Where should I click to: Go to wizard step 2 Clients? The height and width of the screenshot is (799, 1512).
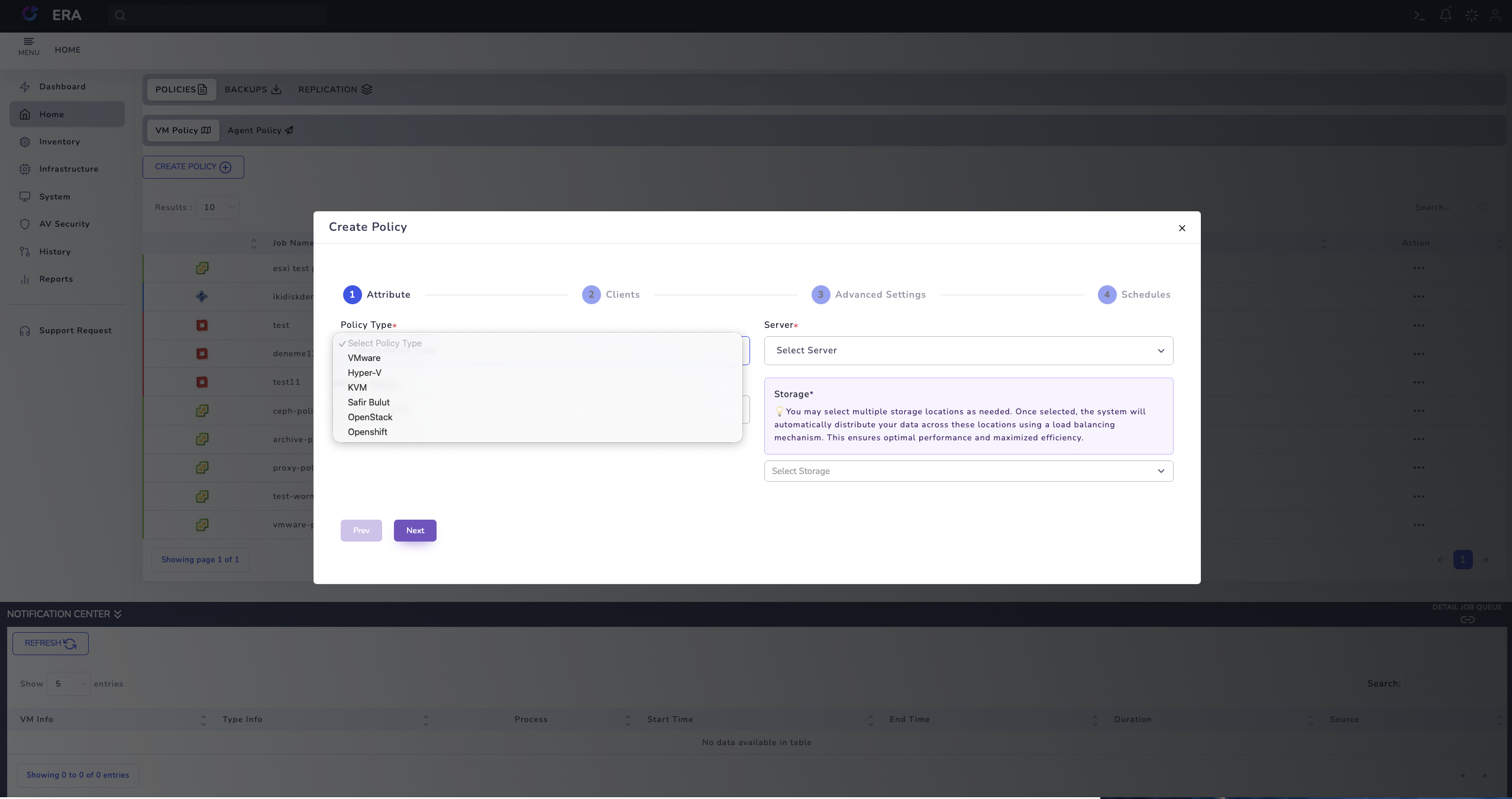coord(610,295)
